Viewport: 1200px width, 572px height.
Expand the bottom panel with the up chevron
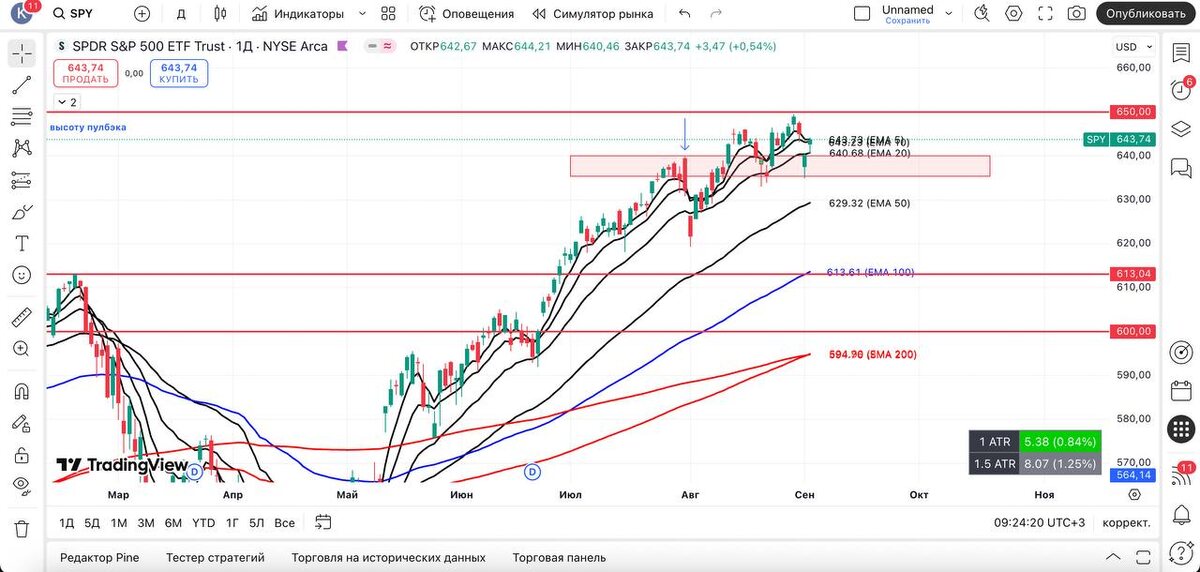(x=1113, y=557)
